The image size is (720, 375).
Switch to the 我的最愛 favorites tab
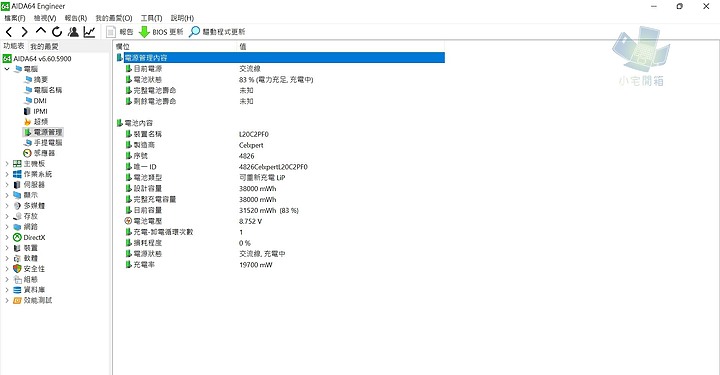pos(44,46)
